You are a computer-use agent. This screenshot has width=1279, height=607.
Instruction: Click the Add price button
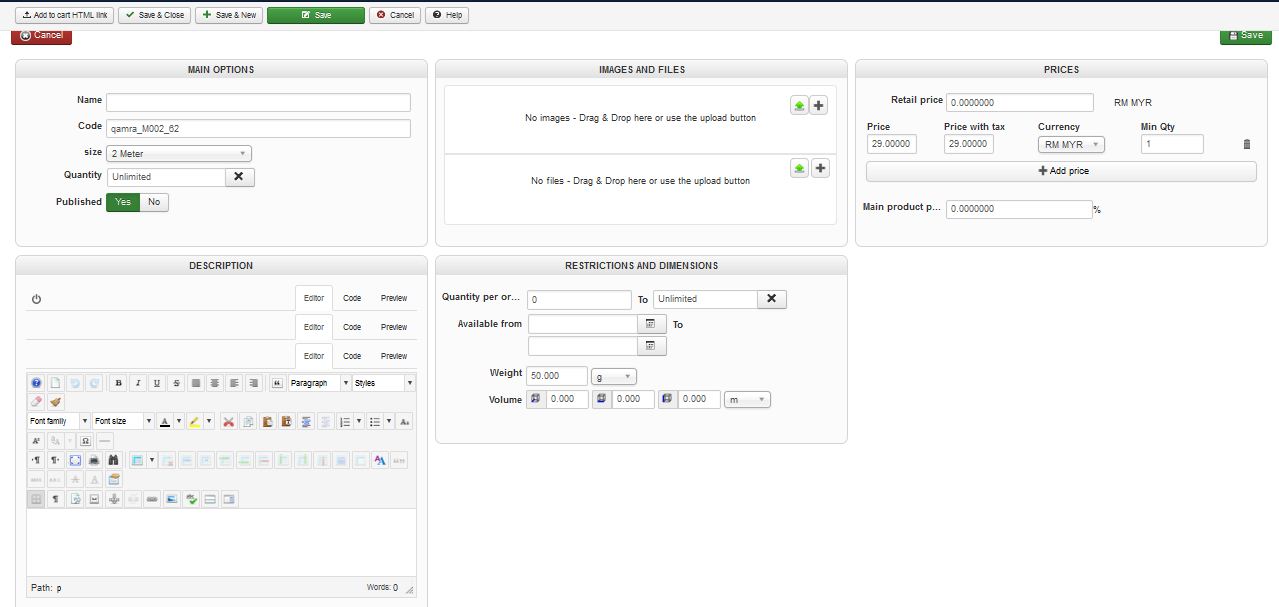click(1061, 171)
